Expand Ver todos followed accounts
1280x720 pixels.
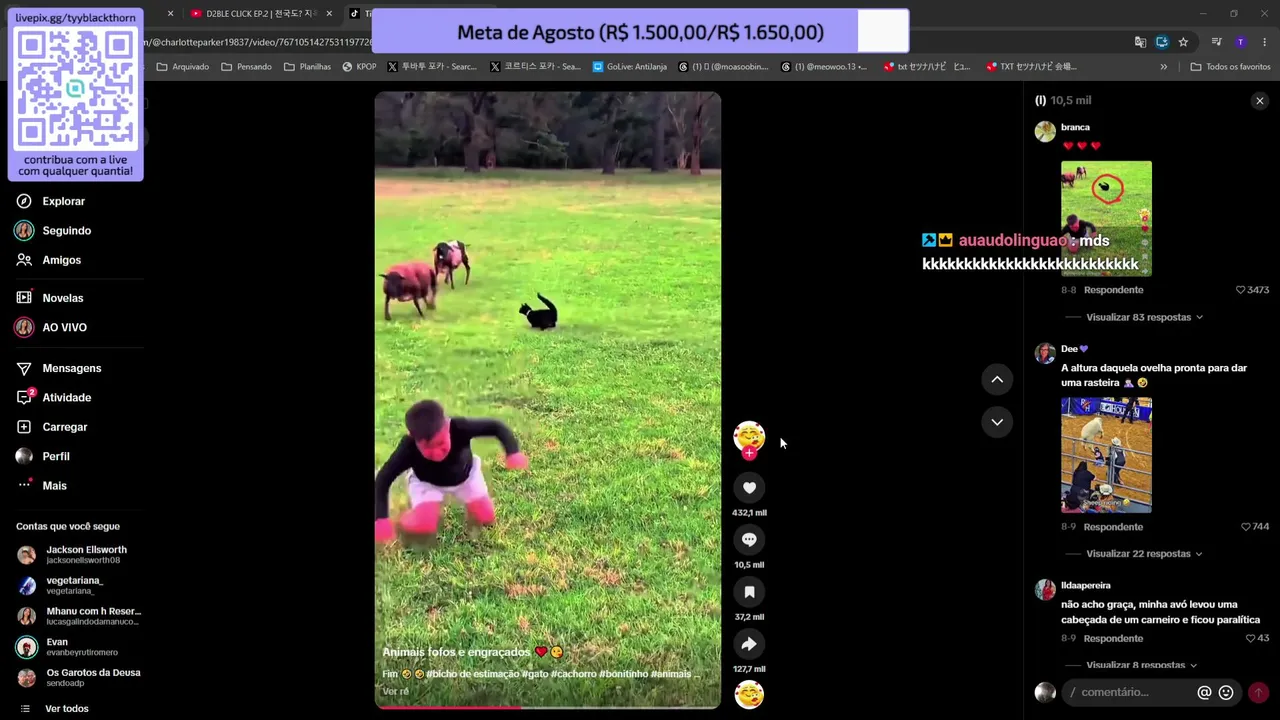click(x=66, y=708)
